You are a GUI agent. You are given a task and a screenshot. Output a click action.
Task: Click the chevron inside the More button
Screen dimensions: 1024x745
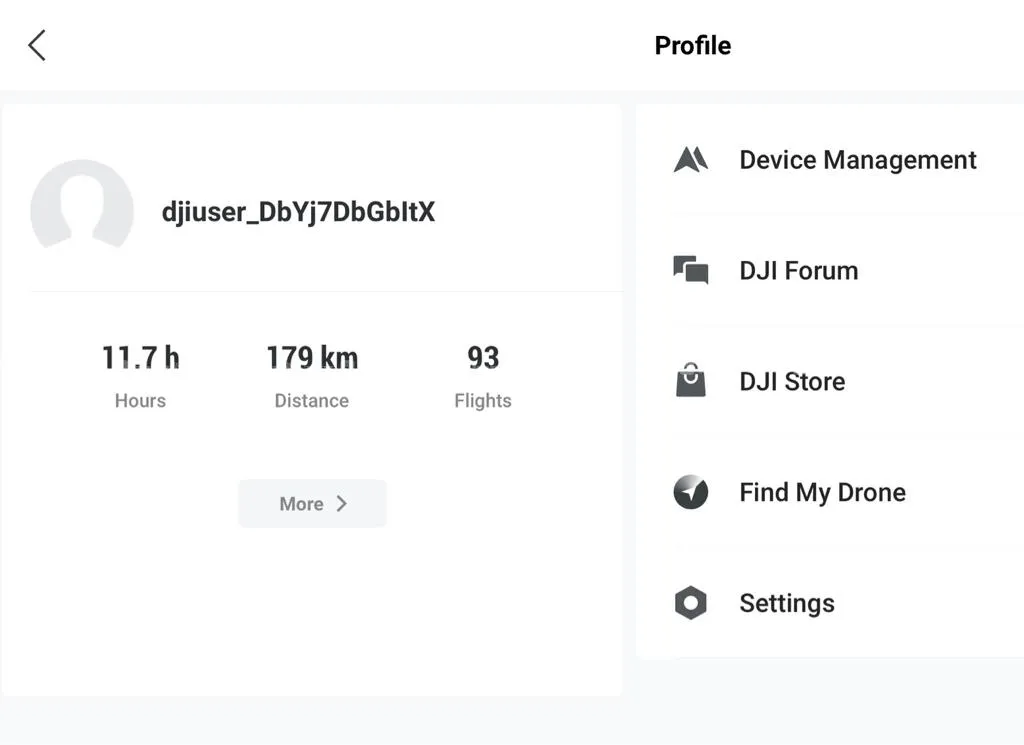(341, 503)
